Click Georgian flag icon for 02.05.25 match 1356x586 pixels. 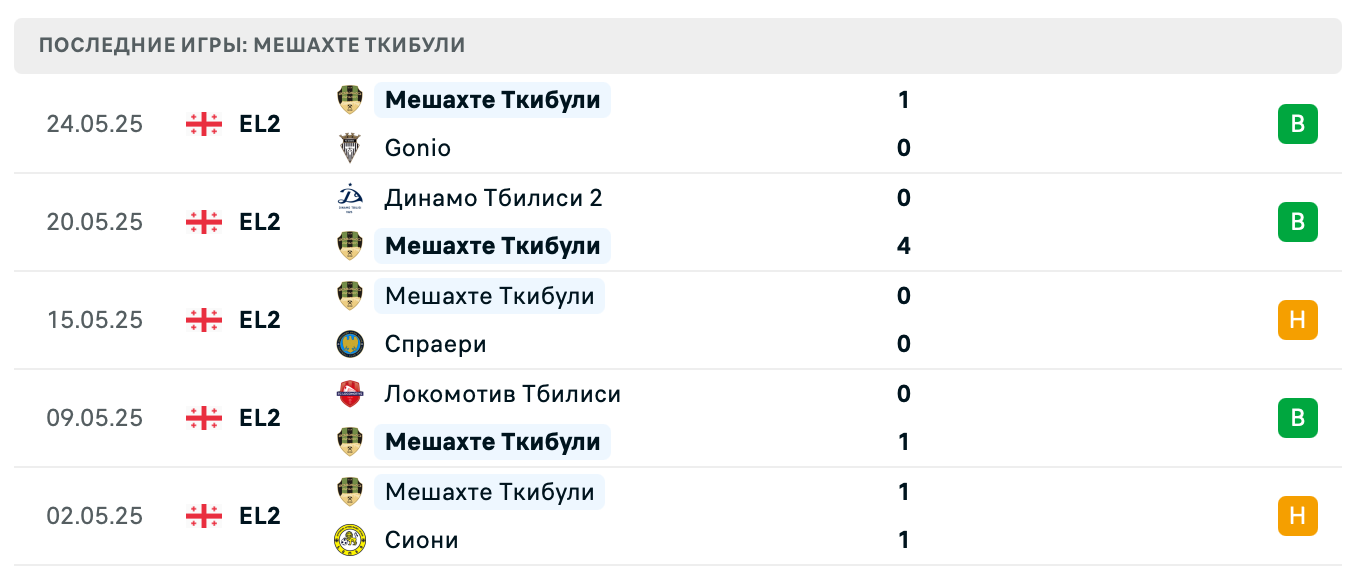pyautogui.click(x=204, y=516)
